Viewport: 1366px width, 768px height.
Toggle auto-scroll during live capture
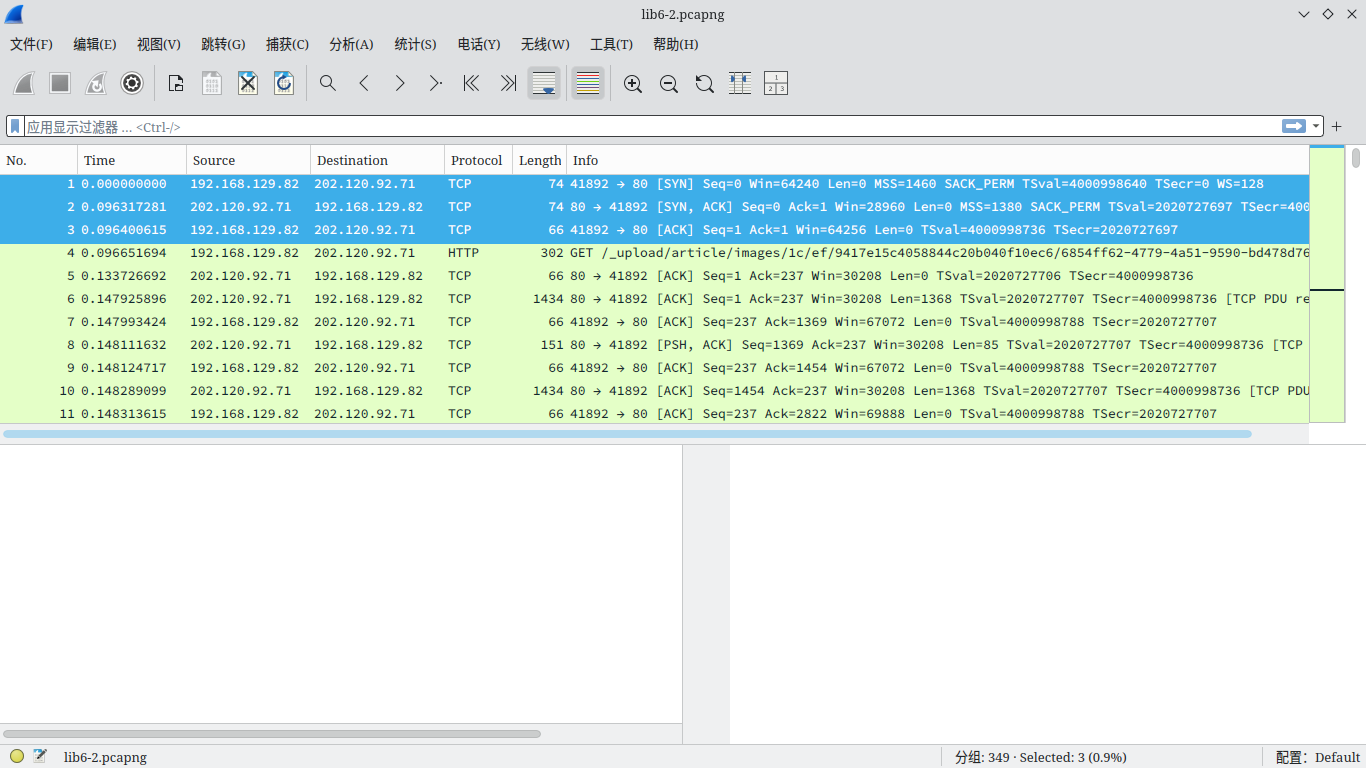pos(544,84)
